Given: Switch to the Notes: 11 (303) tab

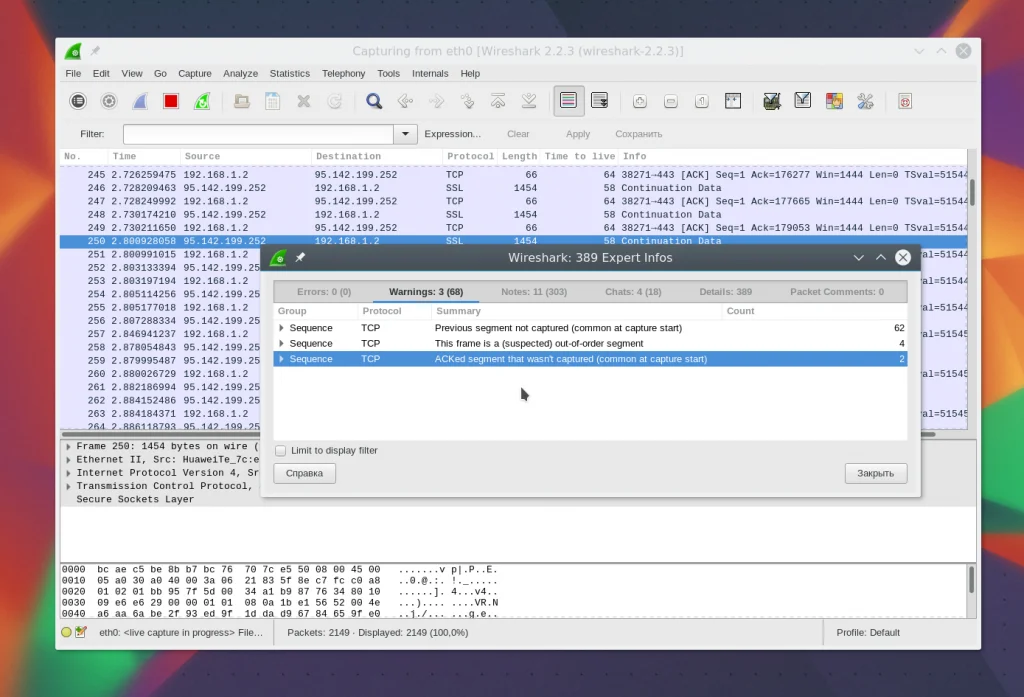Looking at the screenshot, I should tap(534, 292).
